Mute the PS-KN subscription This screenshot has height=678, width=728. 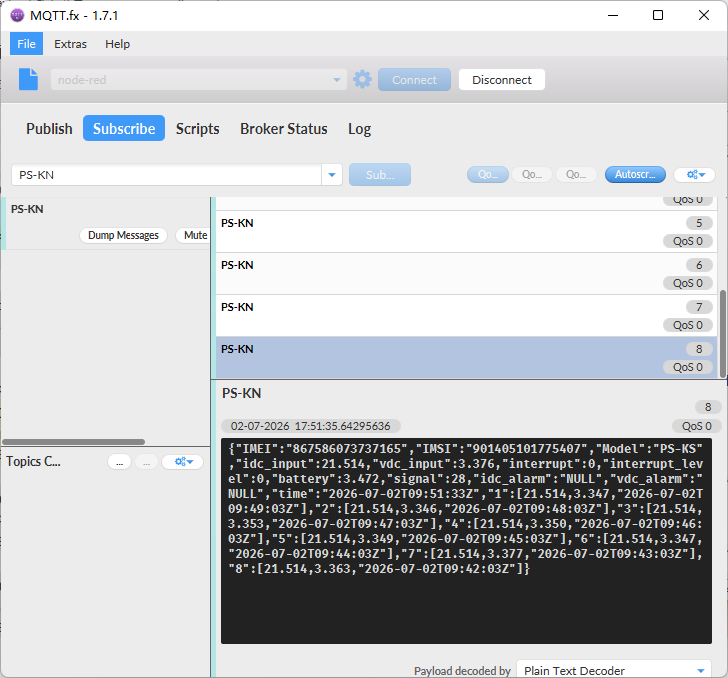tap(195, 235)
